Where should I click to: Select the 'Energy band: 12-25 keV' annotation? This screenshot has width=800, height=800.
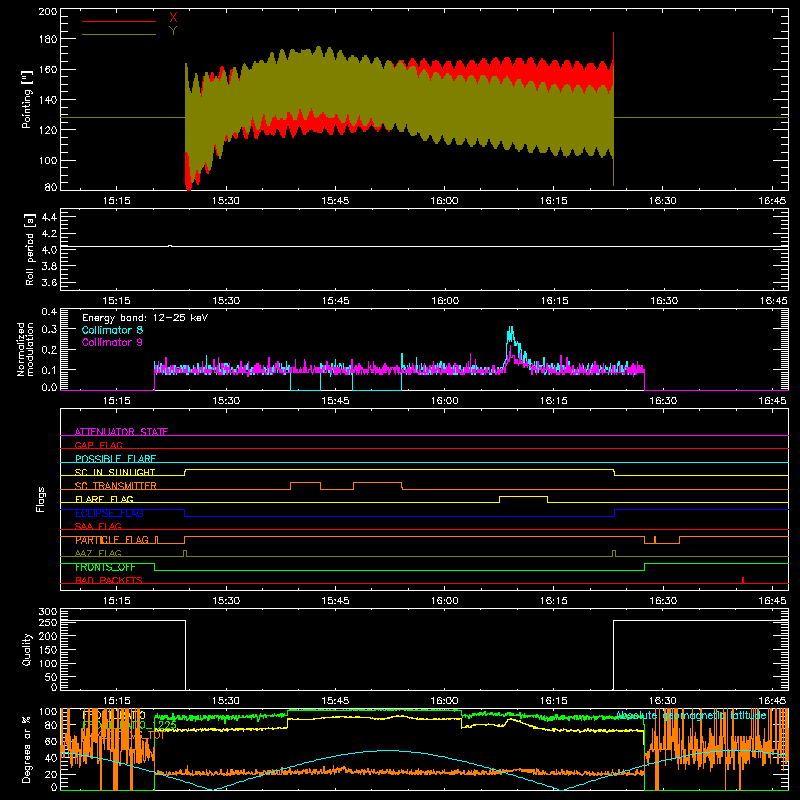145,318
